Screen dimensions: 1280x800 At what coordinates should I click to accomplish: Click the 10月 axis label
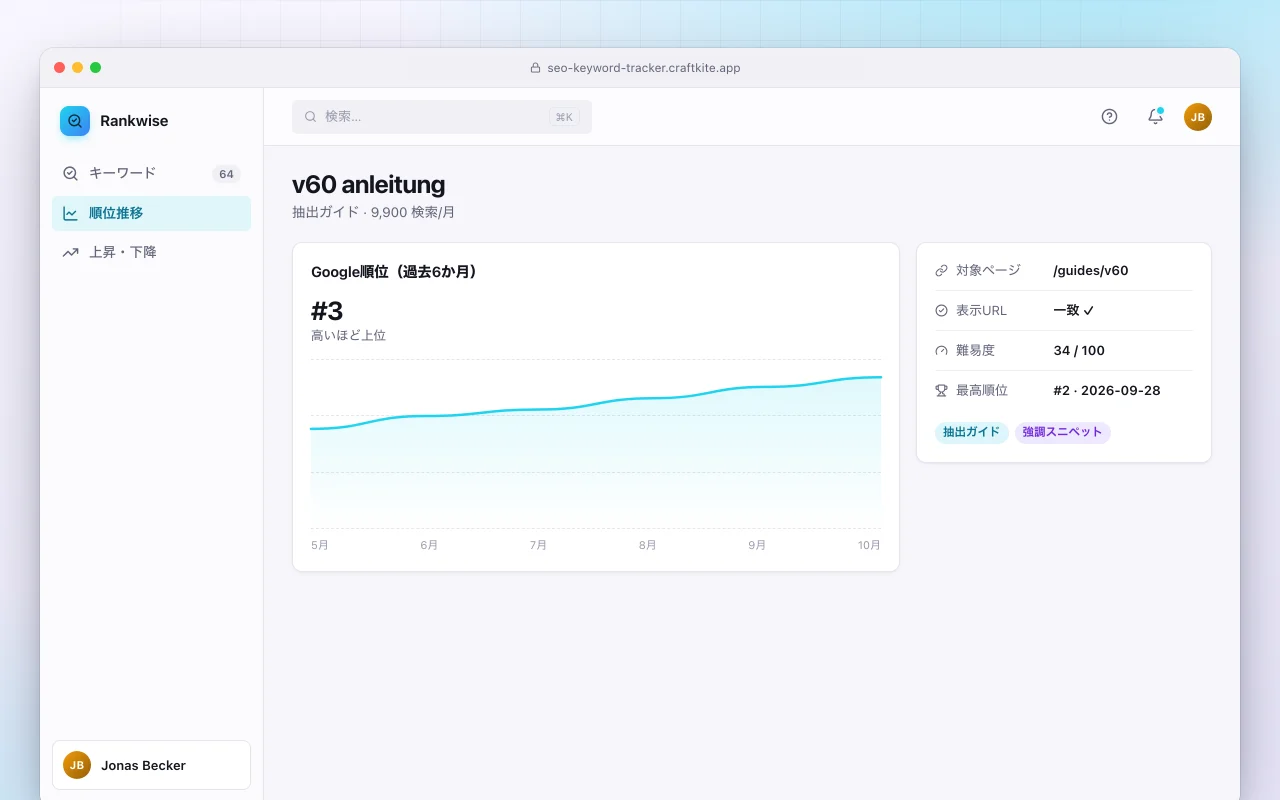870,545
